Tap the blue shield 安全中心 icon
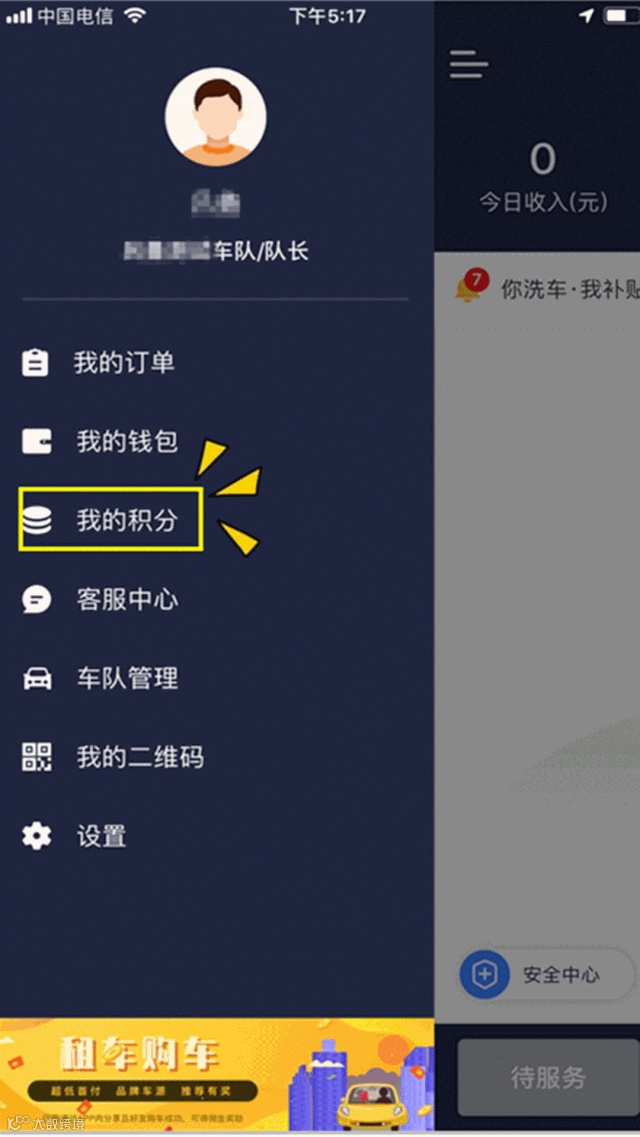Viewport: 640px width, 1137px height. tap(484, 975)
